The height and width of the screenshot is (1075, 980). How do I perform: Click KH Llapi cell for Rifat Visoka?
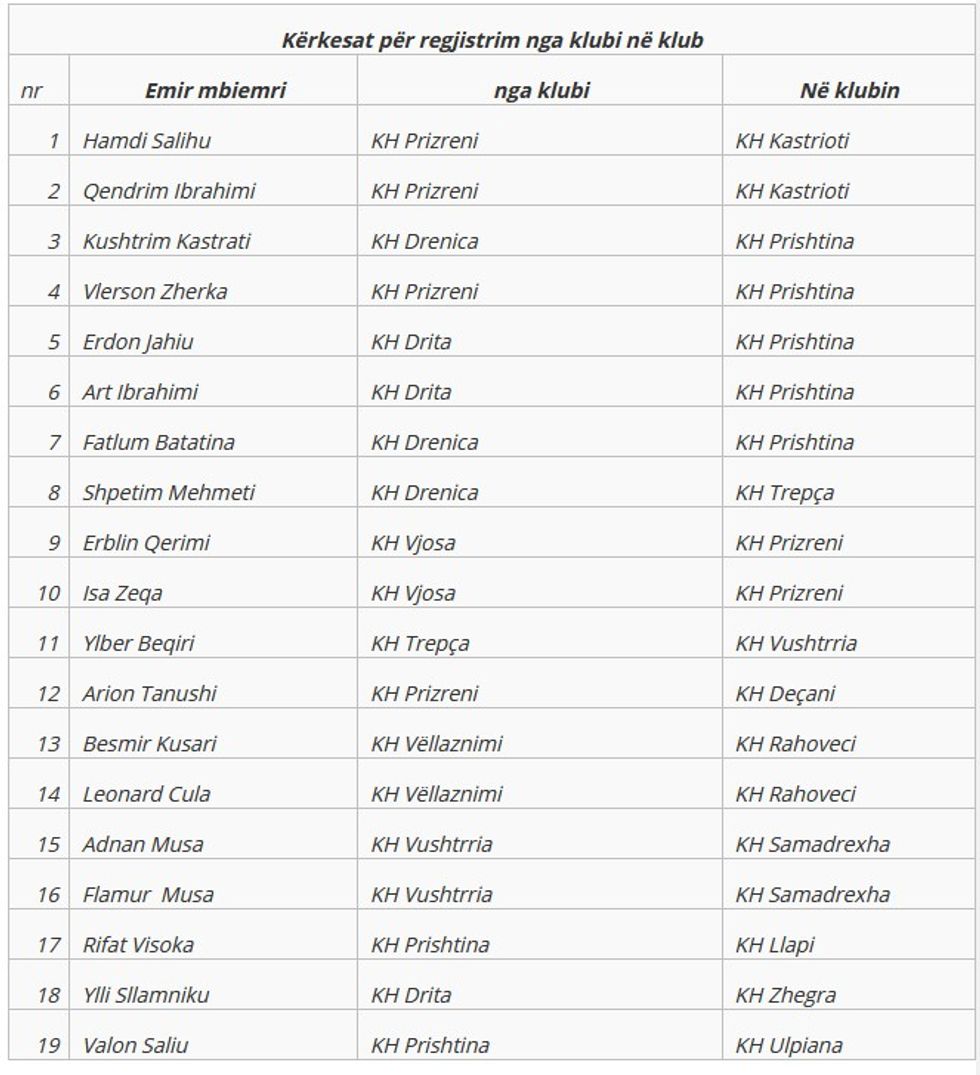(776, 945)
